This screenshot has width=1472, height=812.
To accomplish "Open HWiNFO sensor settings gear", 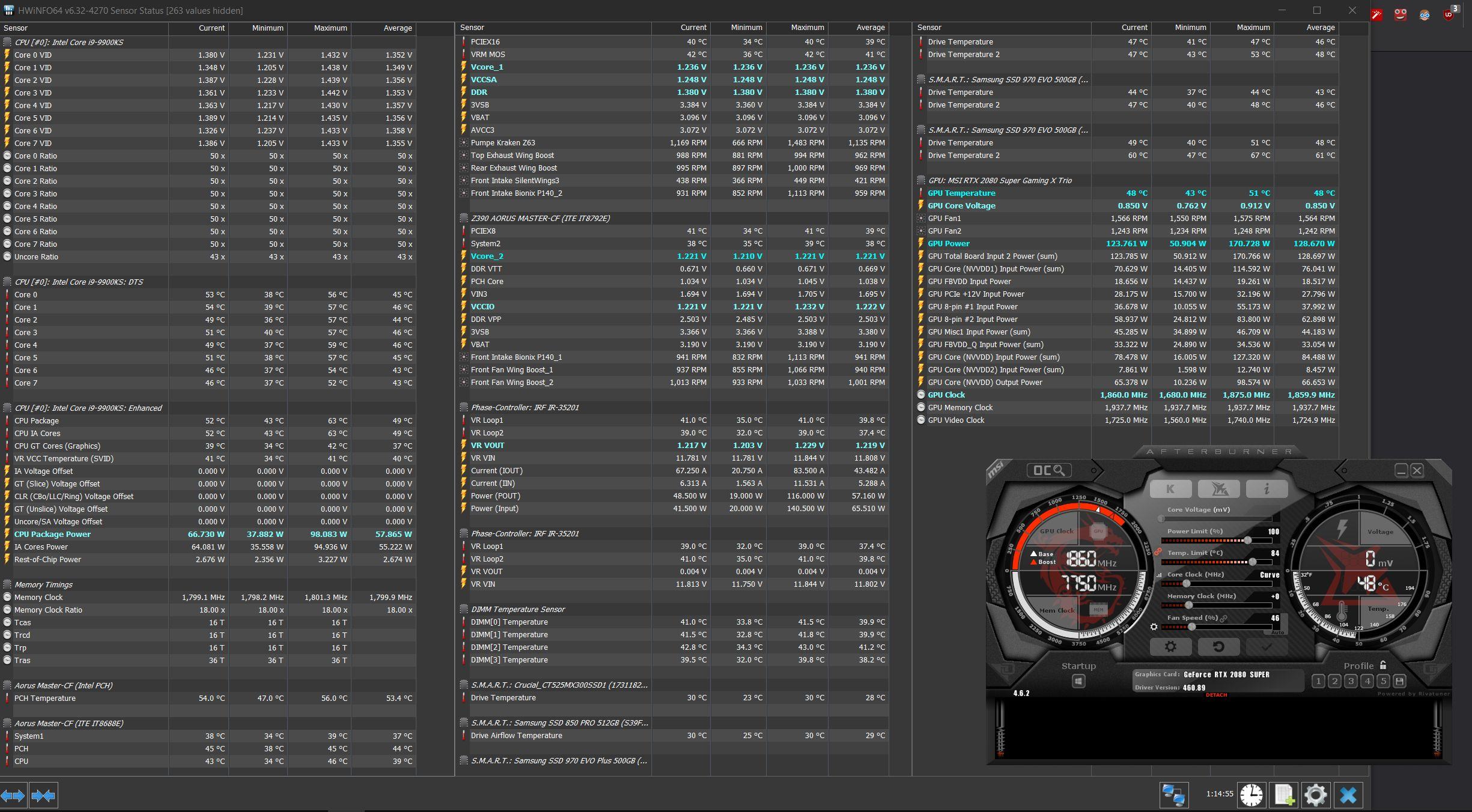I will 1315,795.
